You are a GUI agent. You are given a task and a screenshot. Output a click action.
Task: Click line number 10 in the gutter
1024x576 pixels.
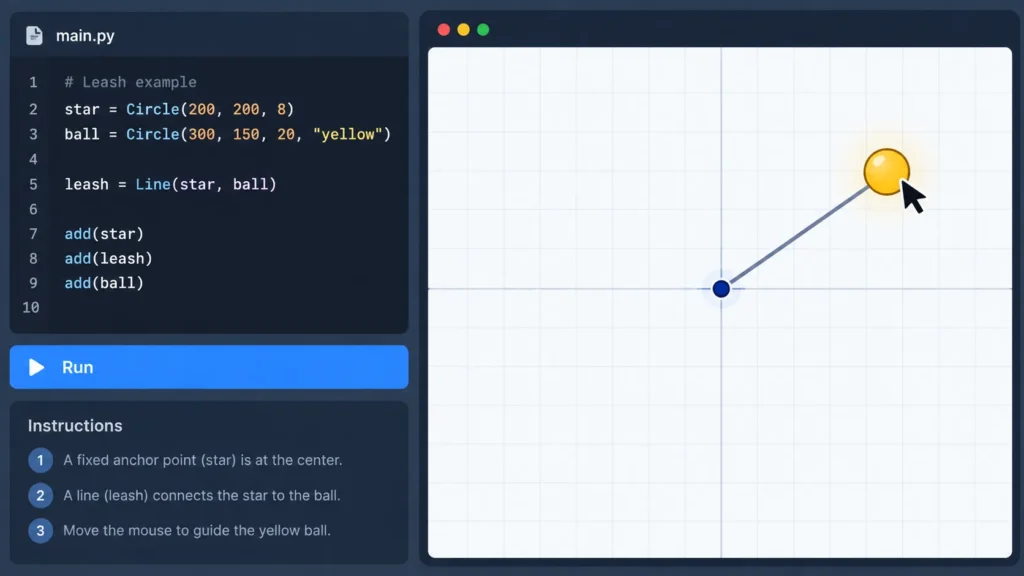click(x=31, y=307)
